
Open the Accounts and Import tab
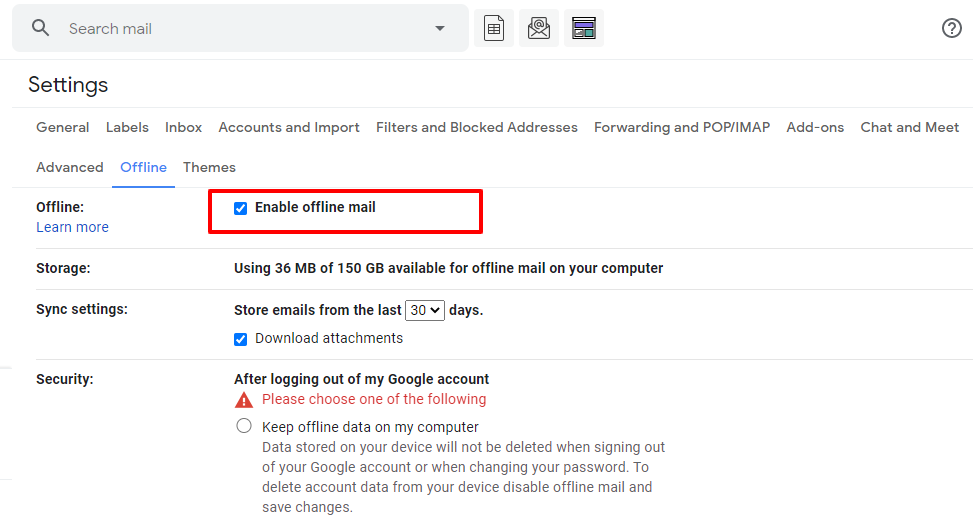289,127
